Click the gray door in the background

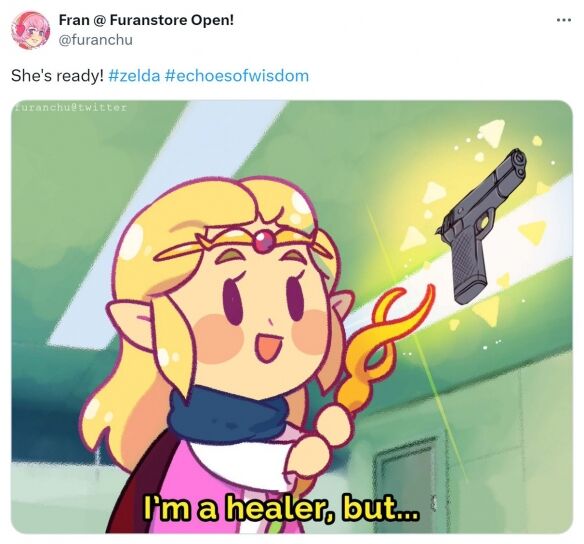[x=406, y=484]
